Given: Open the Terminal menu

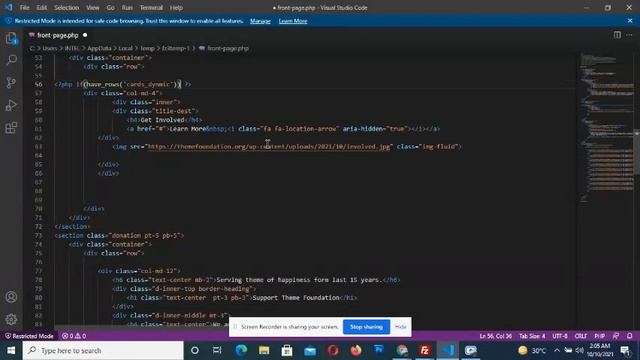Looking at the screenshot, I should point(151,8).
